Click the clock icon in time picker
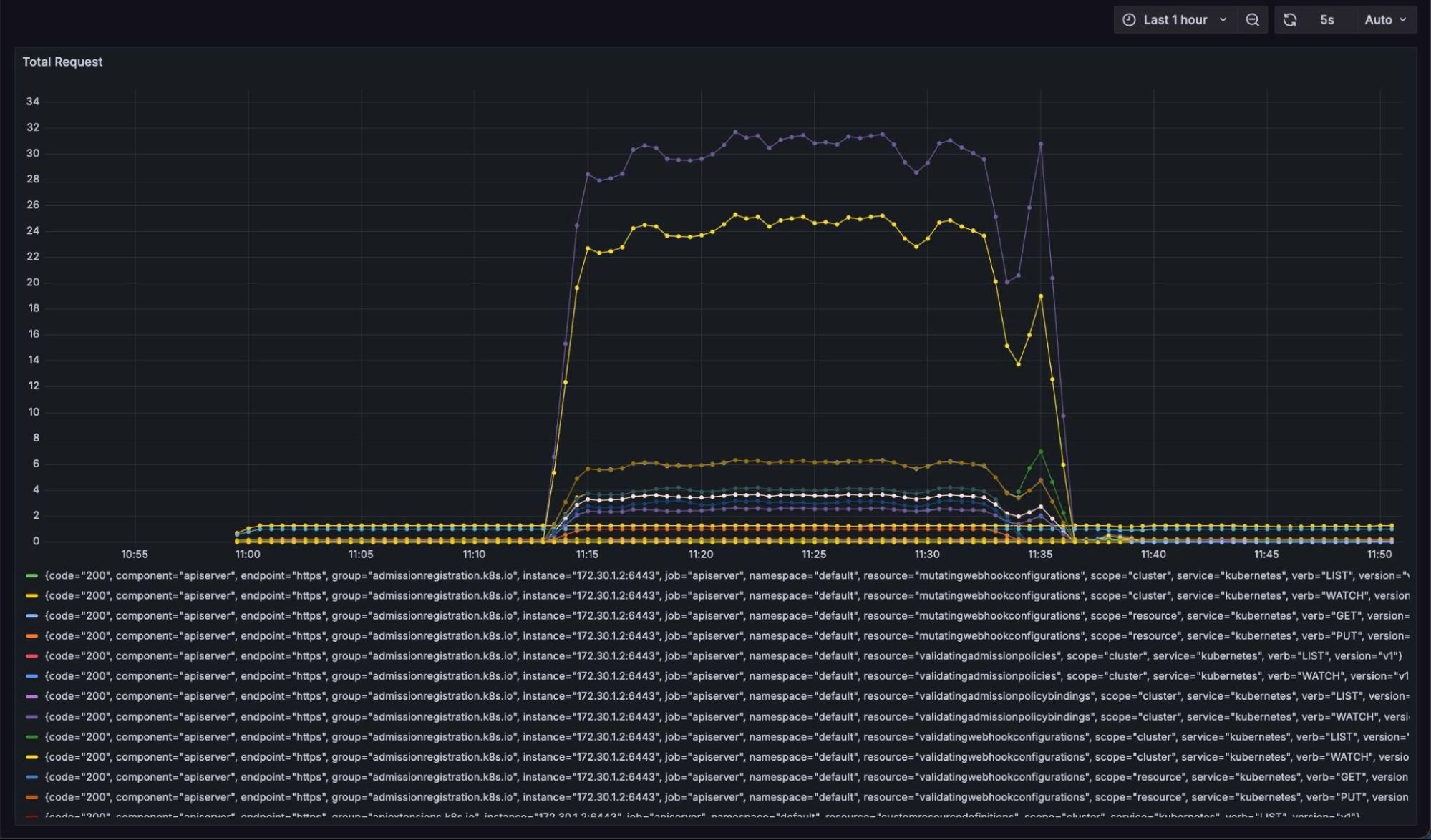Viewport: 1431px width, 840px height. tap(1129, 20)
